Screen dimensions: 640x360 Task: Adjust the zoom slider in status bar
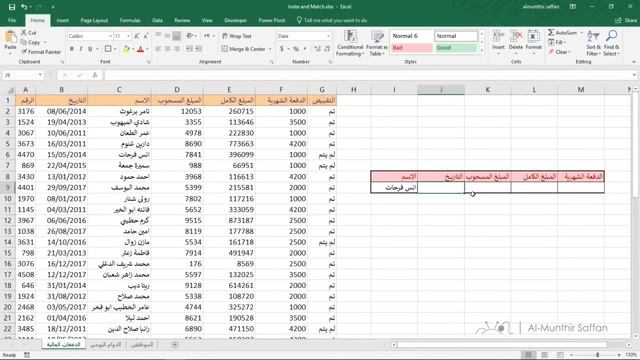598,355
